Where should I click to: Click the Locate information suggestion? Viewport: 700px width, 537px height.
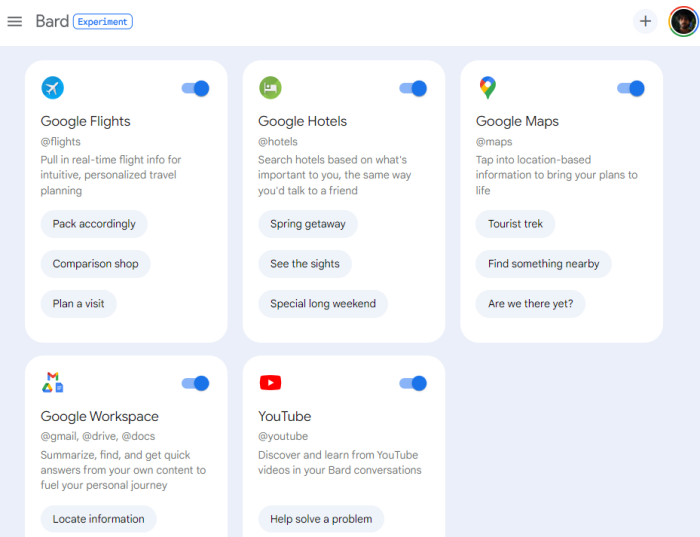pos(98,519)
